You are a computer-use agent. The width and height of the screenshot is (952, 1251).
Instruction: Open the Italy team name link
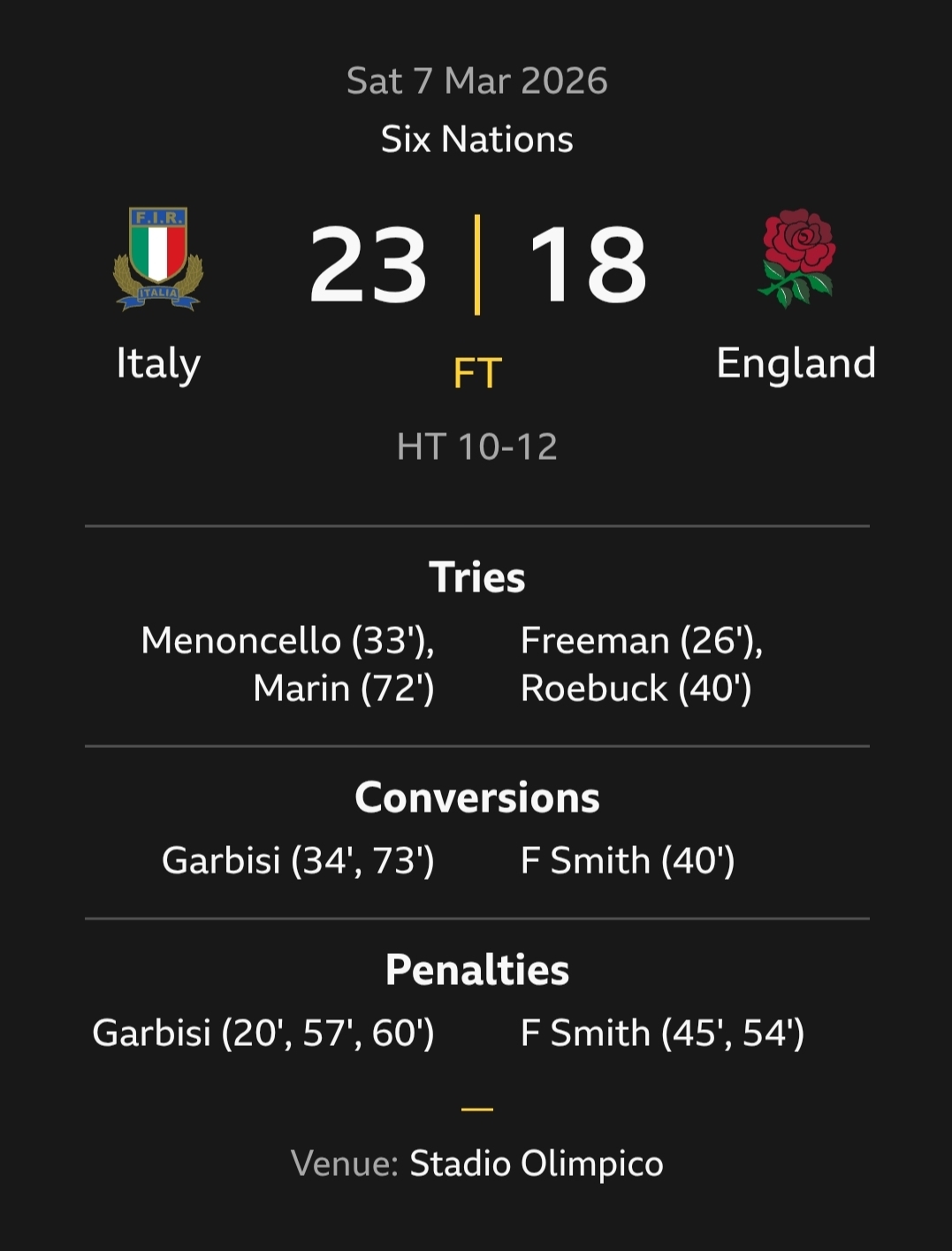tap(158, 363)
